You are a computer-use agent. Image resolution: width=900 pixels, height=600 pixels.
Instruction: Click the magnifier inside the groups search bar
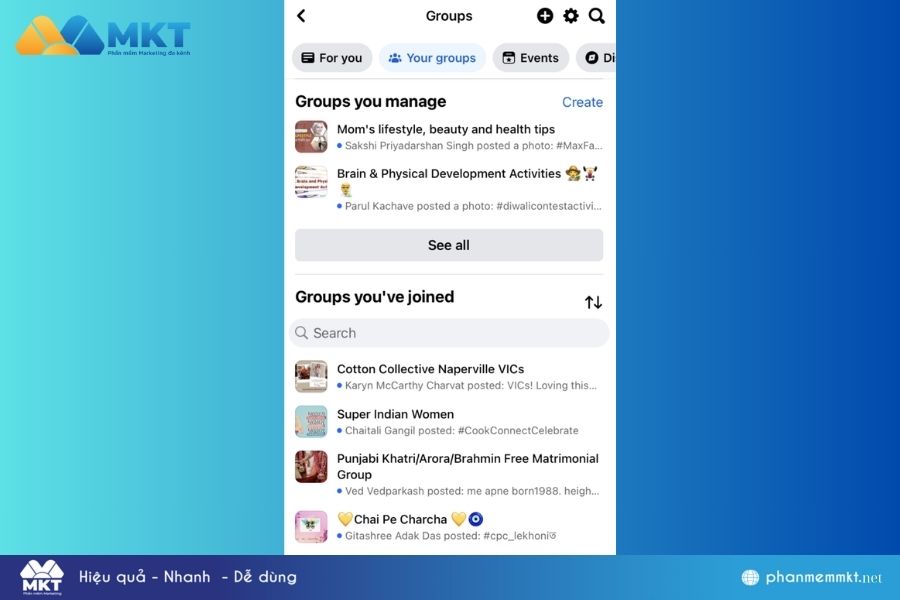302,332
